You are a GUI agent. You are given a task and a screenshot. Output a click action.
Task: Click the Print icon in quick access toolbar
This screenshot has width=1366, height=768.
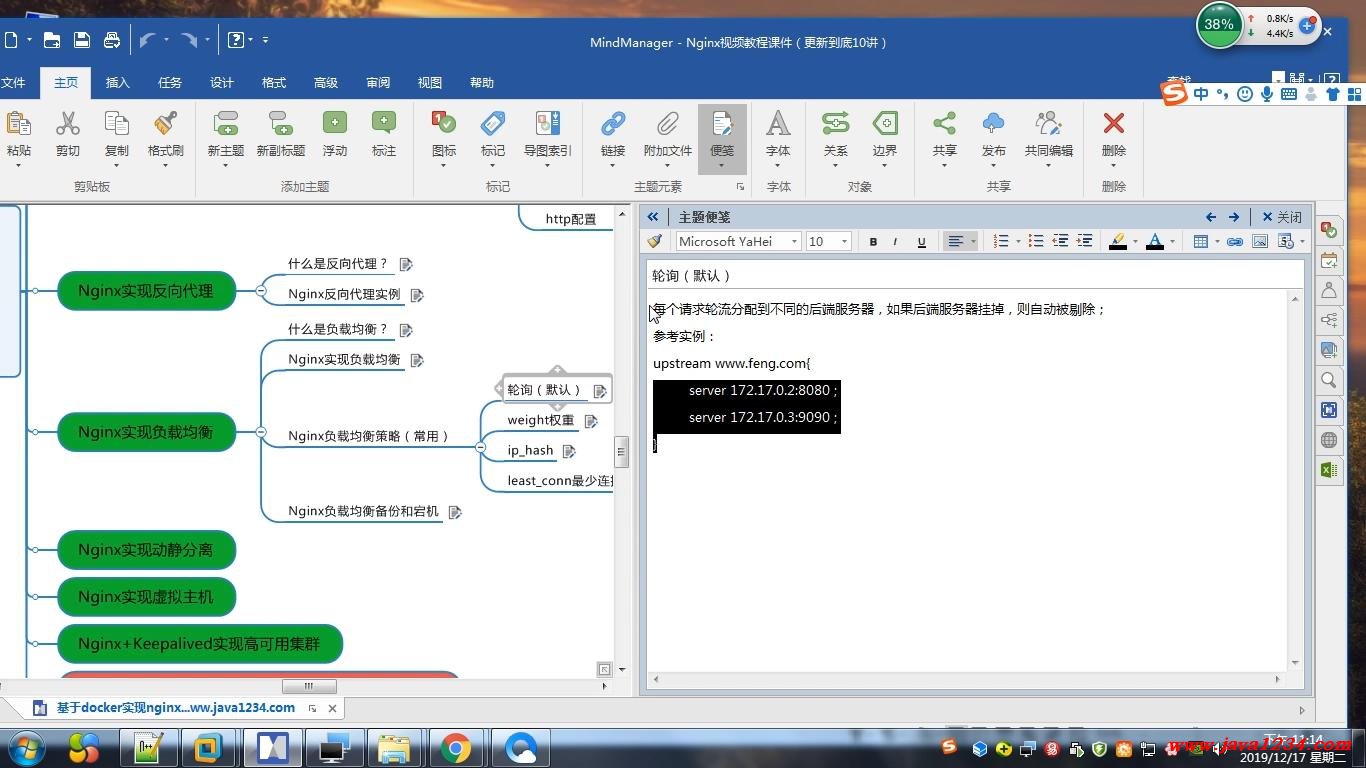pyautogui.click(x=112, y=40)
